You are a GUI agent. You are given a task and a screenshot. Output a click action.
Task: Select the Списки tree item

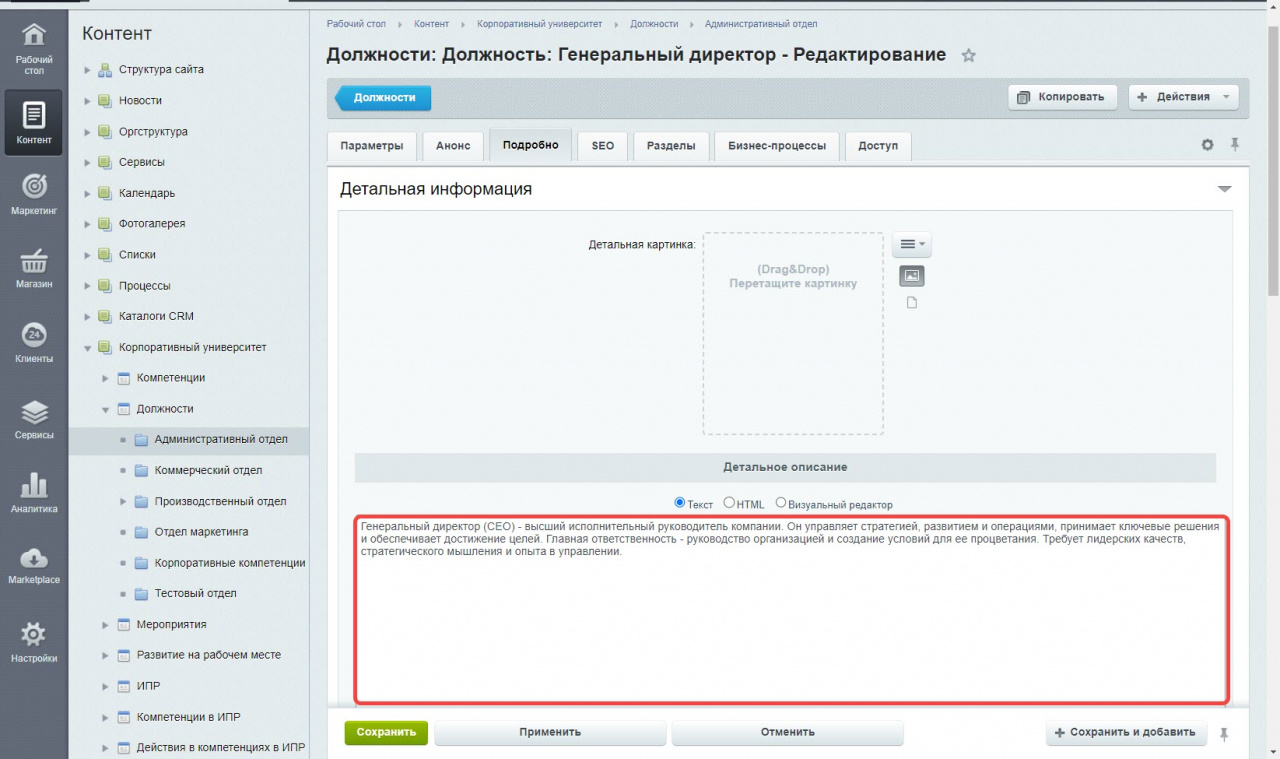[x=137, y=255]
